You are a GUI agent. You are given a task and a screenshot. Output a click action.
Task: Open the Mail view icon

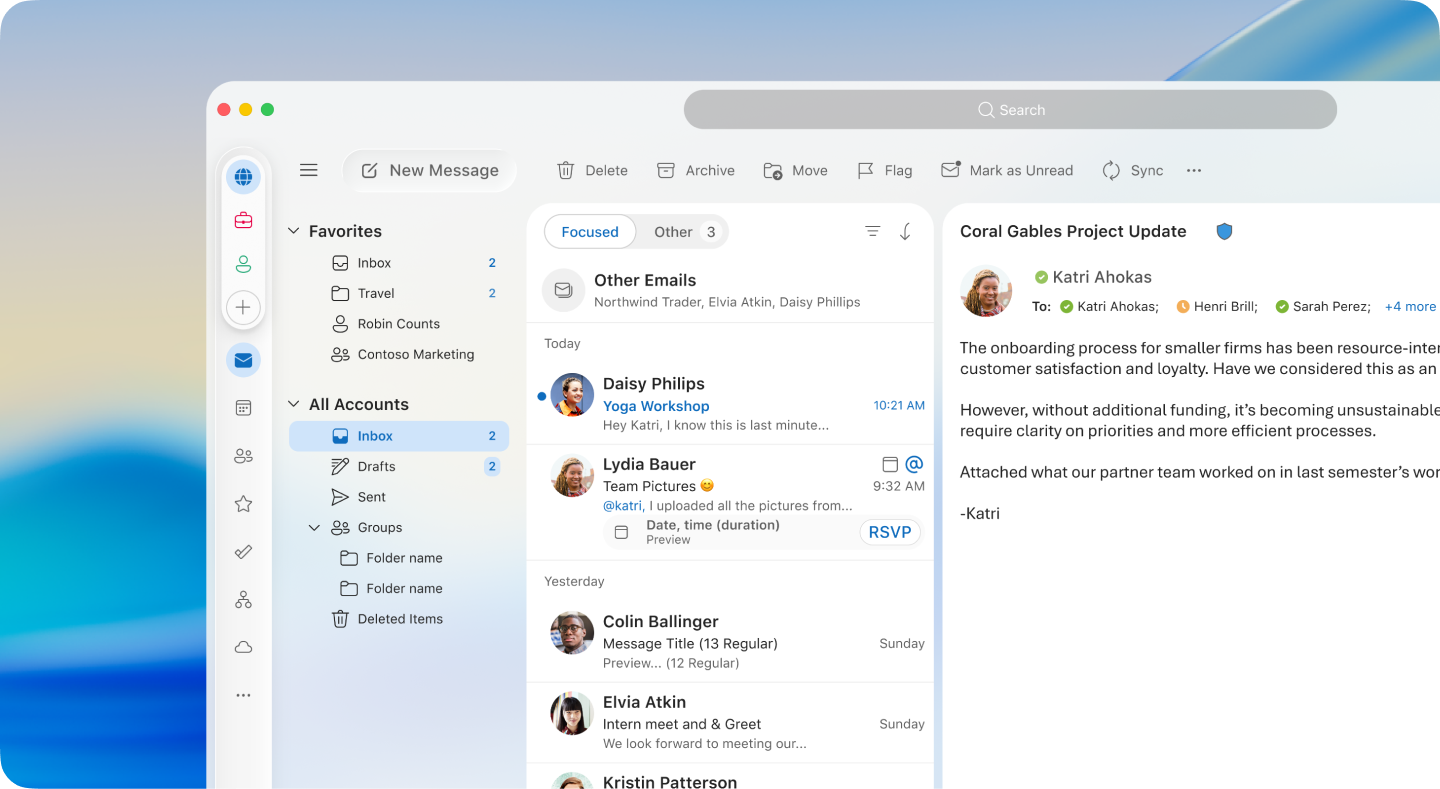pos(243,360)
